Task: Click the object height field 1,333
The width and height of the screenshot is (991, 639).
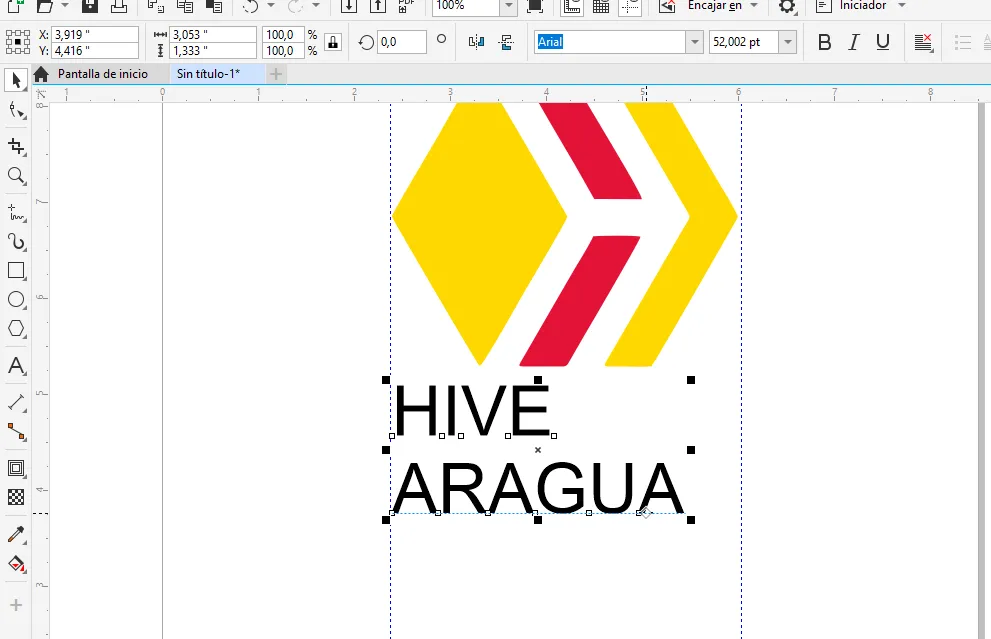Action: click(x=213, y=51)
